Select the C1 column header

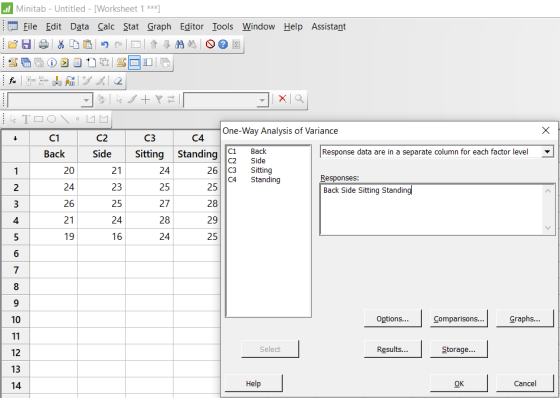(x=54, y=138)
